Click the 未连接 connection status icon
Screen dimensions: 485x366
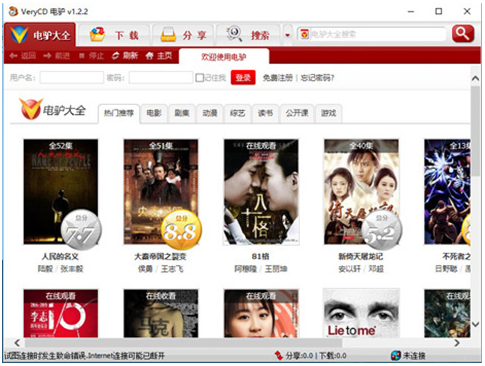pyautogui.click(x=396, y=356)
